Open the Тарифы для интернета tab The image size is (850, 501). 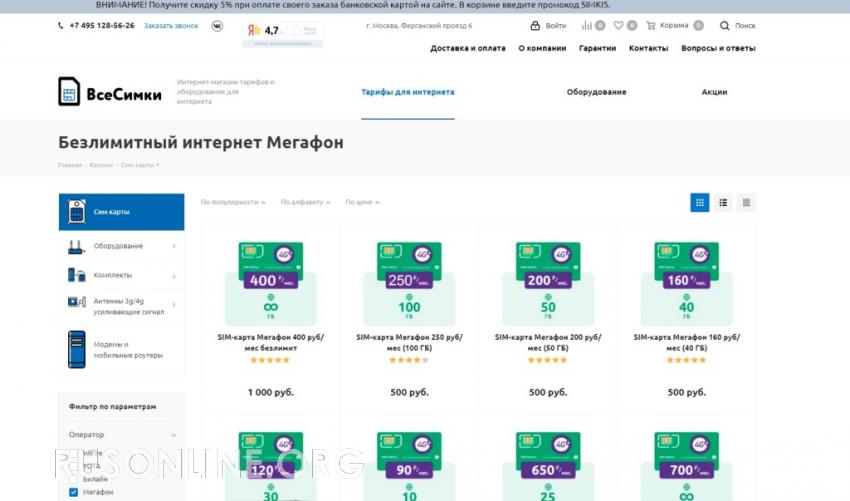pos(408,92)
